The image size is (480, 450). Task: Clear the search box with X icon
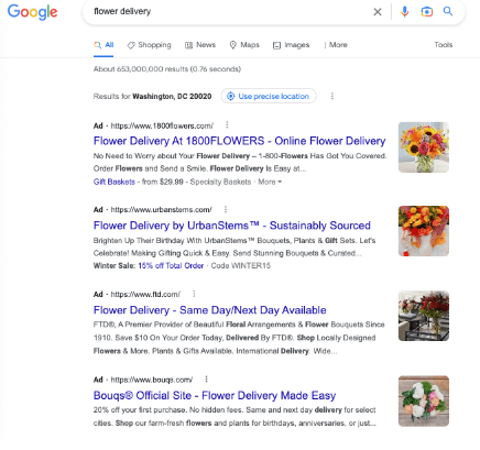point(377,12)
